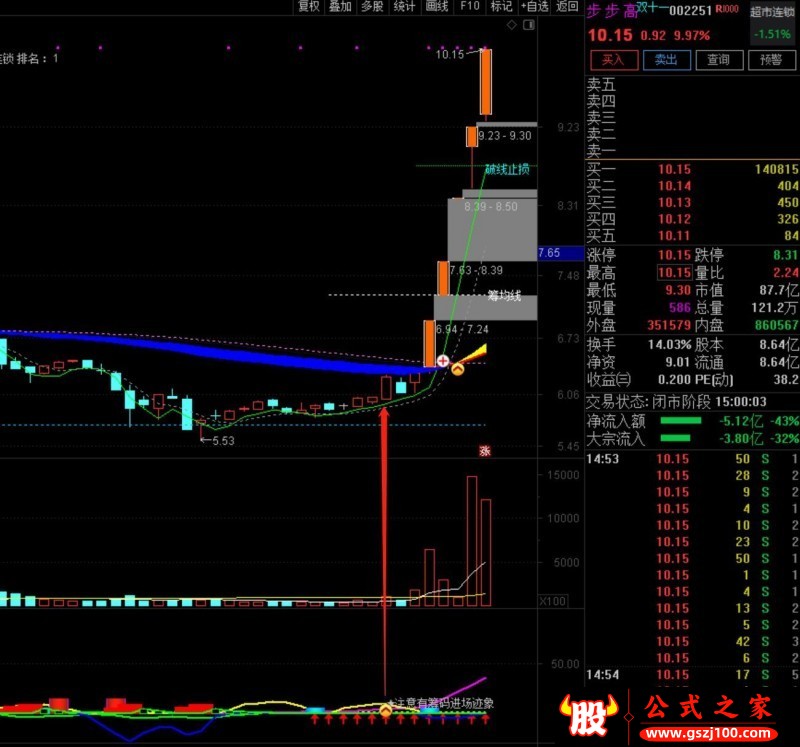Open the 叠加 overlay option

(x=340, y=6)
